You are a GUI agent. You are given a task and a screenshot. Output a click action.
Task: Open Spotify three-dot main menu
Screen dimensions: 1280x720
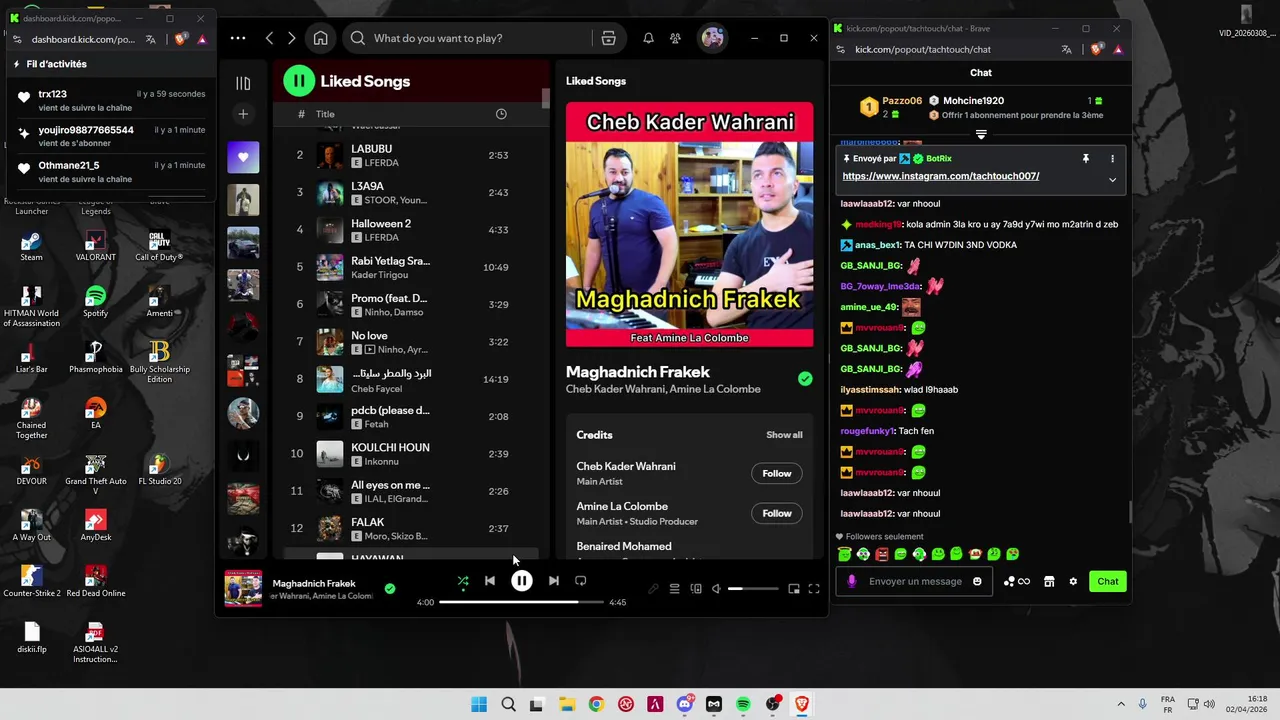237,38
